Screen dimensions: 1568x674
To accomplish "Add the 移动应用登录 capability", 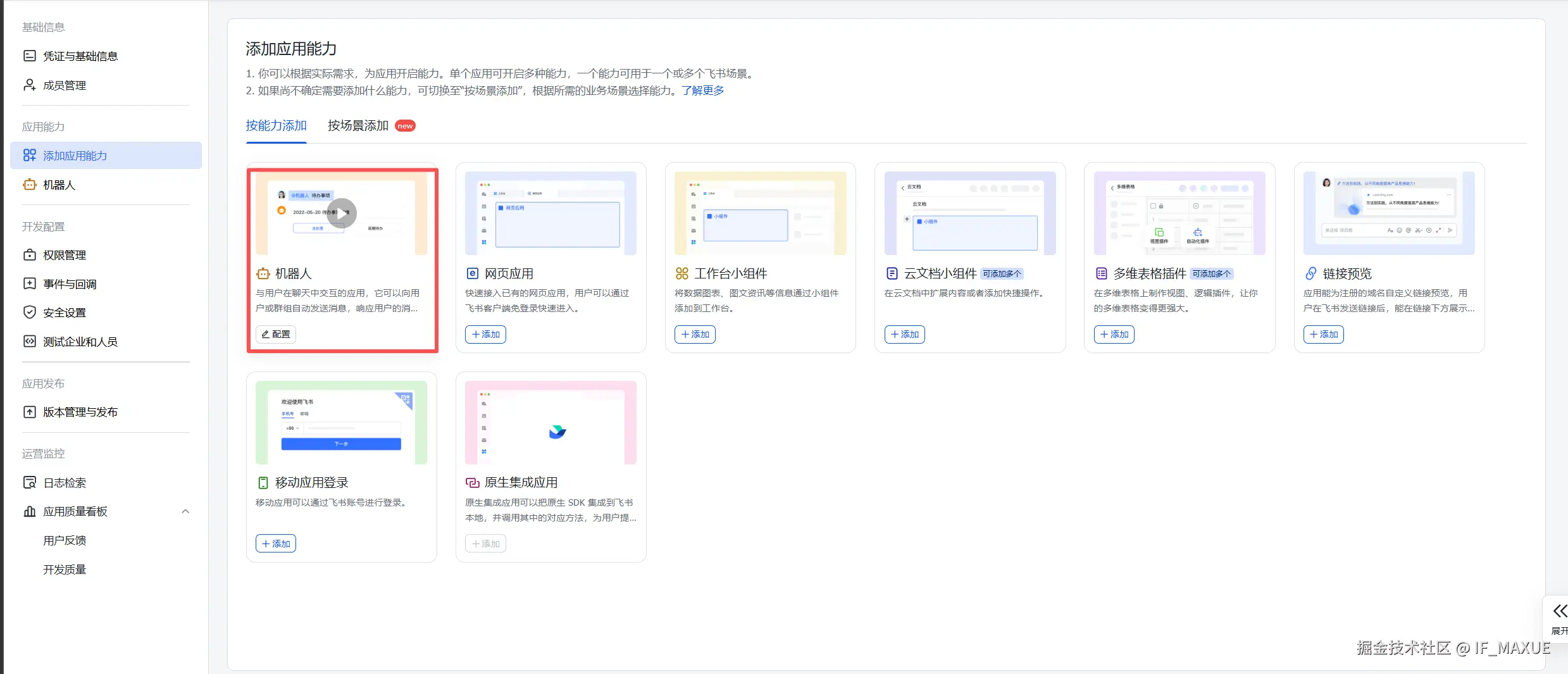I will click(276, 543).
